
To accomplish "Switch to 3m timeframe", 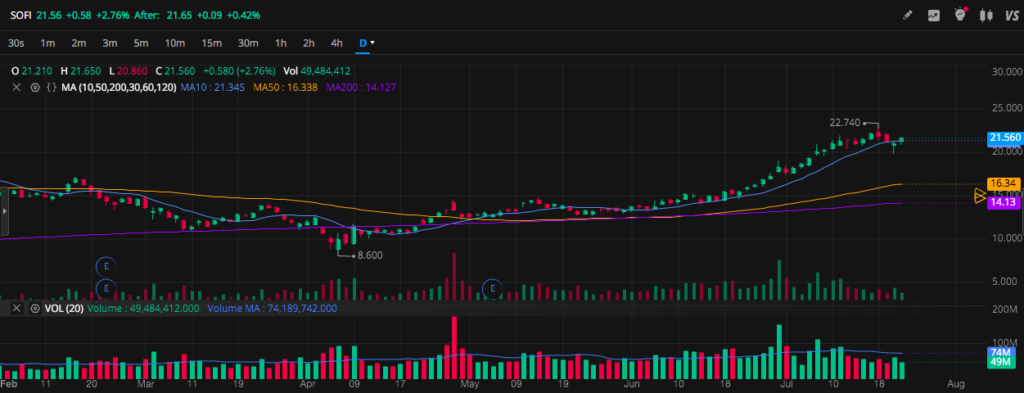I will [x=110, y=43].
